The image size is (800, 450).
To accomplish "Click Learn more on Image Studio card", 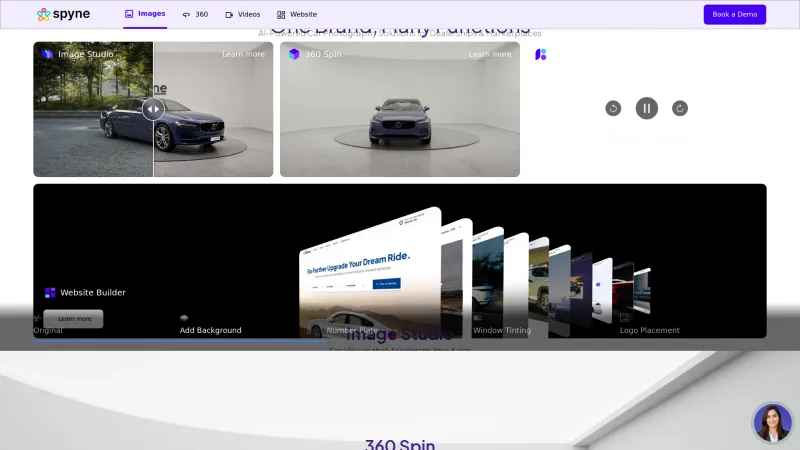I will pos(243,54).
